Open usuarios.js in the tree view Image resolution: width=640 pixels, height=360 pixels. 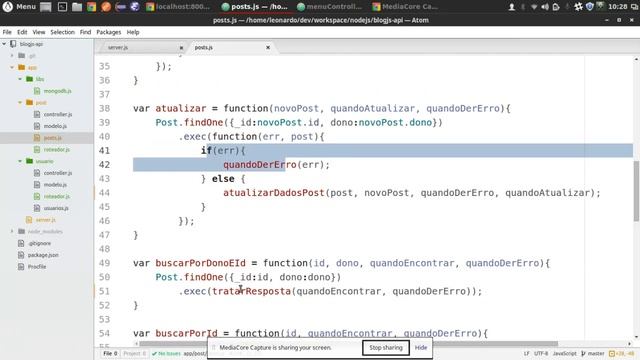click(56, 208)
